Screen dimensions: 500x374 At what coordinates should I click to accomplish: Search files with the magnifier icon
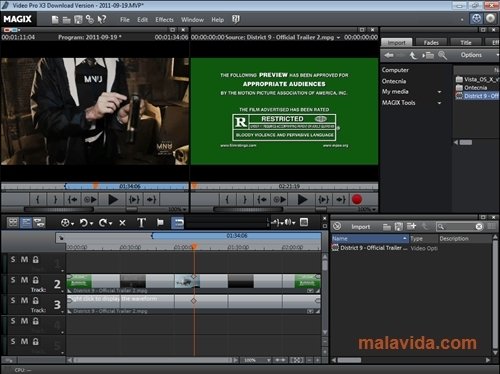(442, 55)
